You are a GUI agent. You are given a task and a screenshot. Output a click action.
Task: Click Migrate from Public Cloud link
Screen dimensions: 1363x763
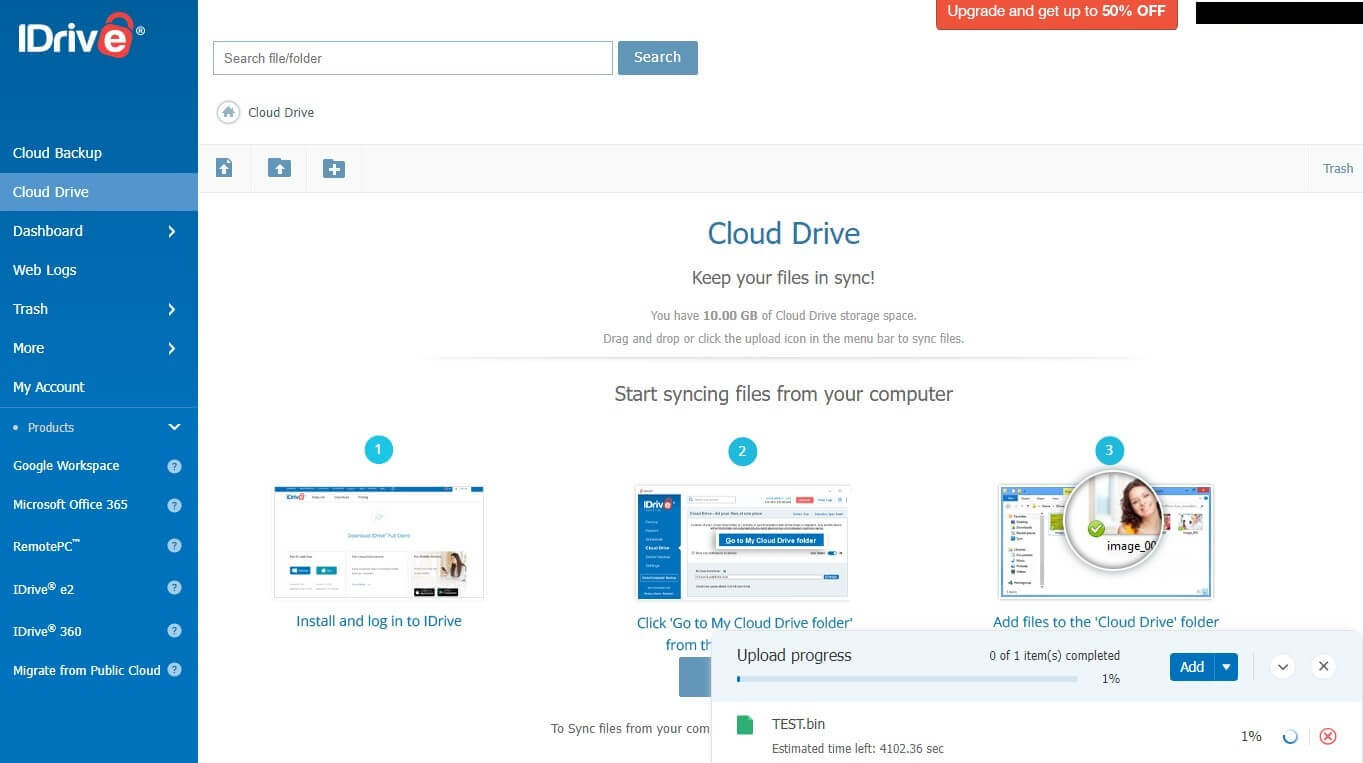pyautogui.click(x=86, y=670)
